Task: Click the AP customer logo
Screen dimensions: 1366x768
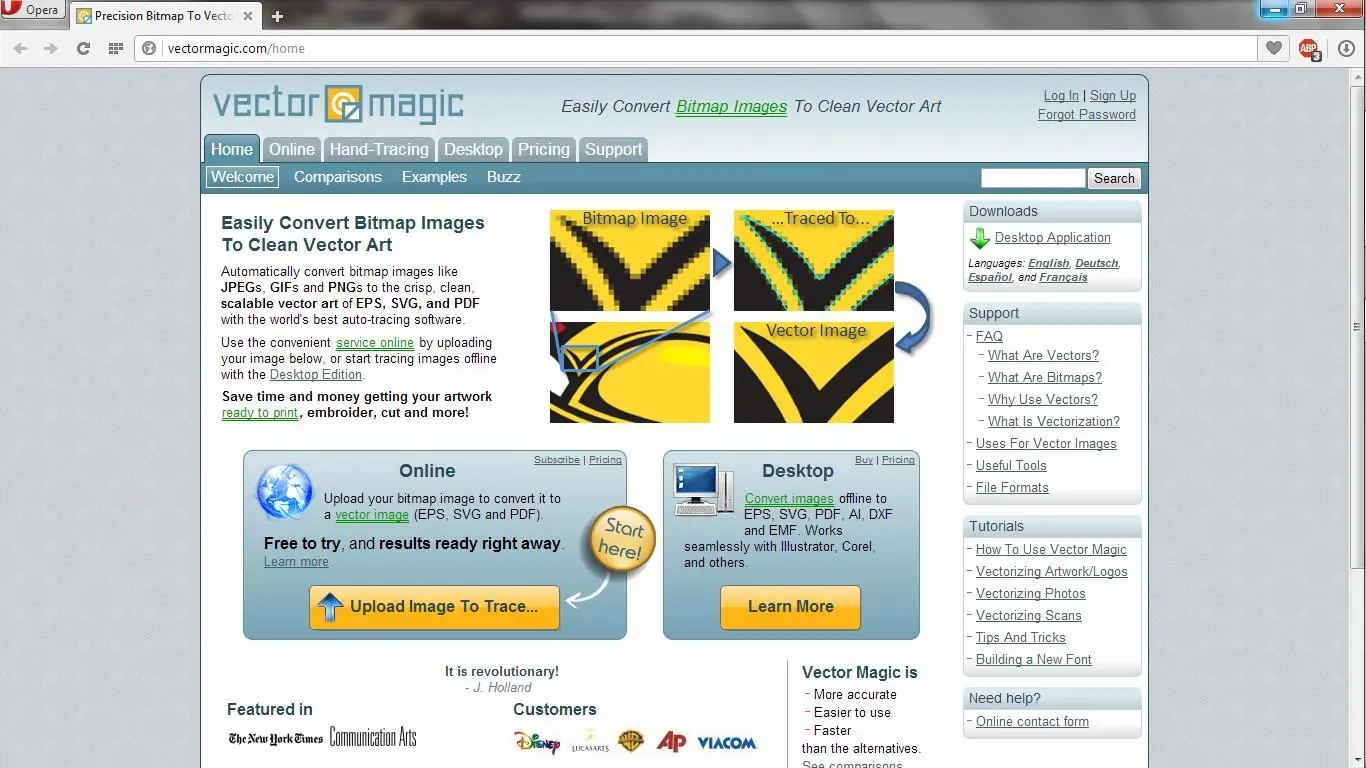Action: coord(671,742)
